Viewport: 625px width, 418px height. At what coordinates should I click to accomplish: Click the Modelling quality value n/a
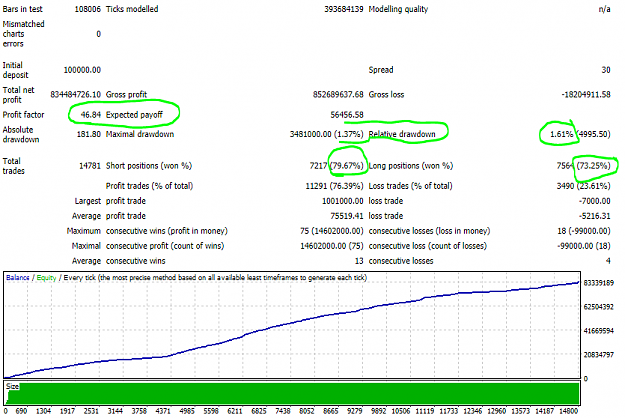(604, 9)
